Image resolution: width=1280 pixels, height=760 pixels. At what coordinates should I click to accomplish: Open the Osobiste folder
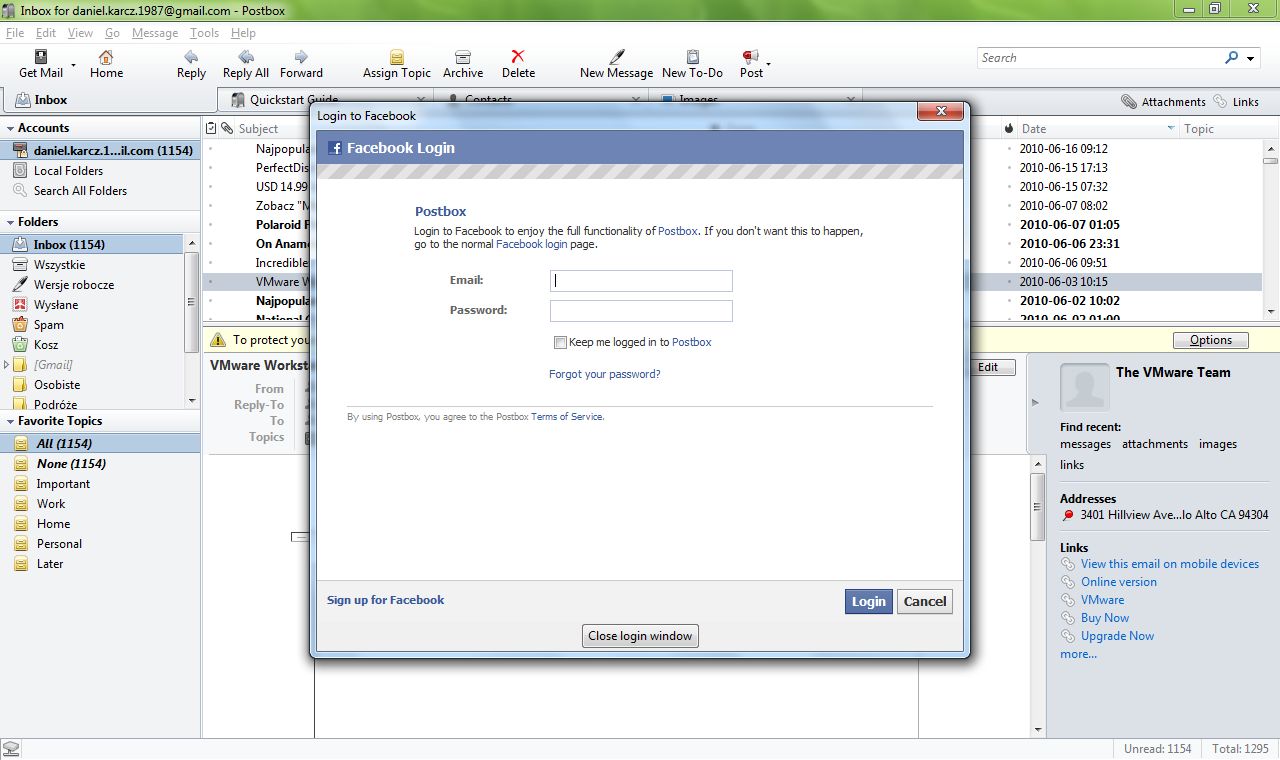(x=56, y=385)
